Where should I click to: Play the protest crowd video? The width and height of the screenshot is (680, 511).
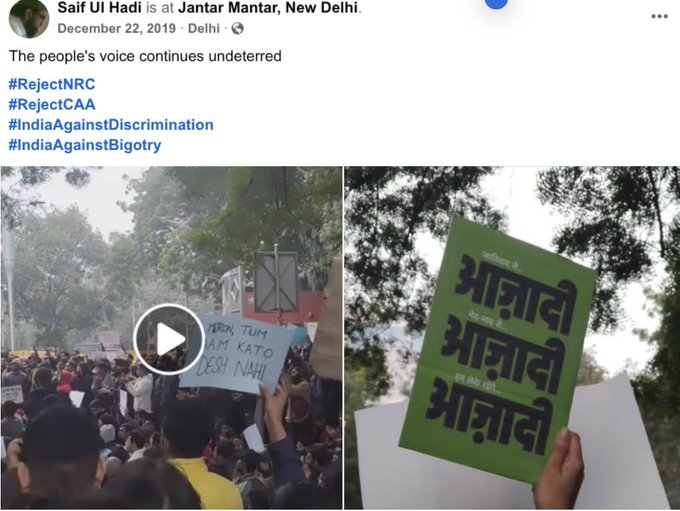(x=169, y=339)
